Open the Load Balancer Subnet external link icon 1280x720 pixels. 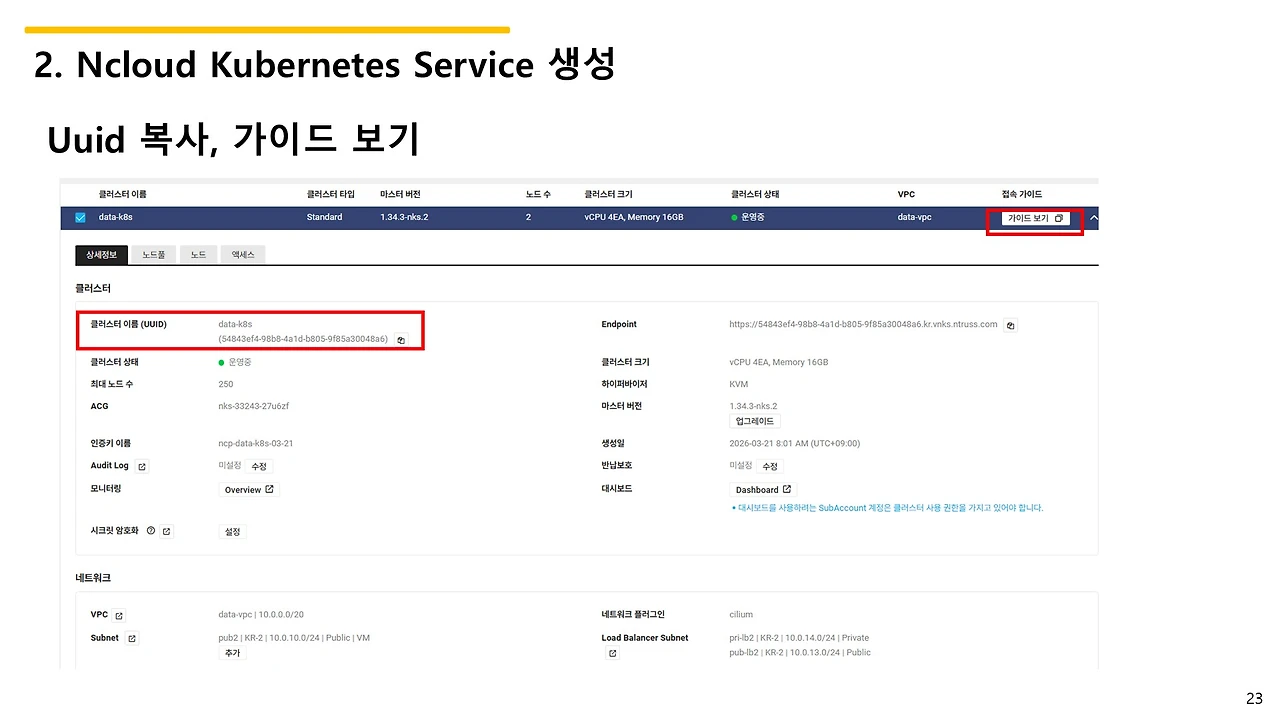point(613,653)
